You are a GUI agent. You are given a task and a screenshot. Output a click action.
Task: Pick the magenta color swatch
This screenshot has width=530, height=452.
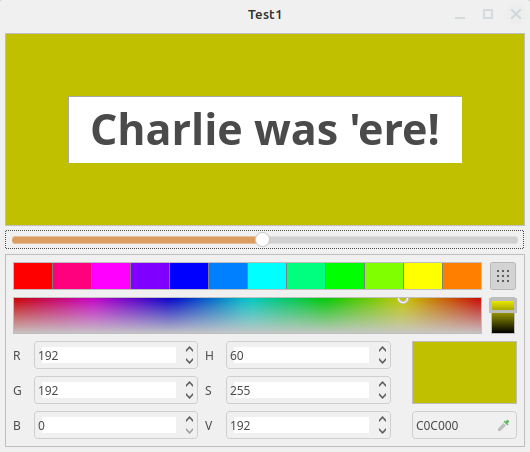(111, 276)
